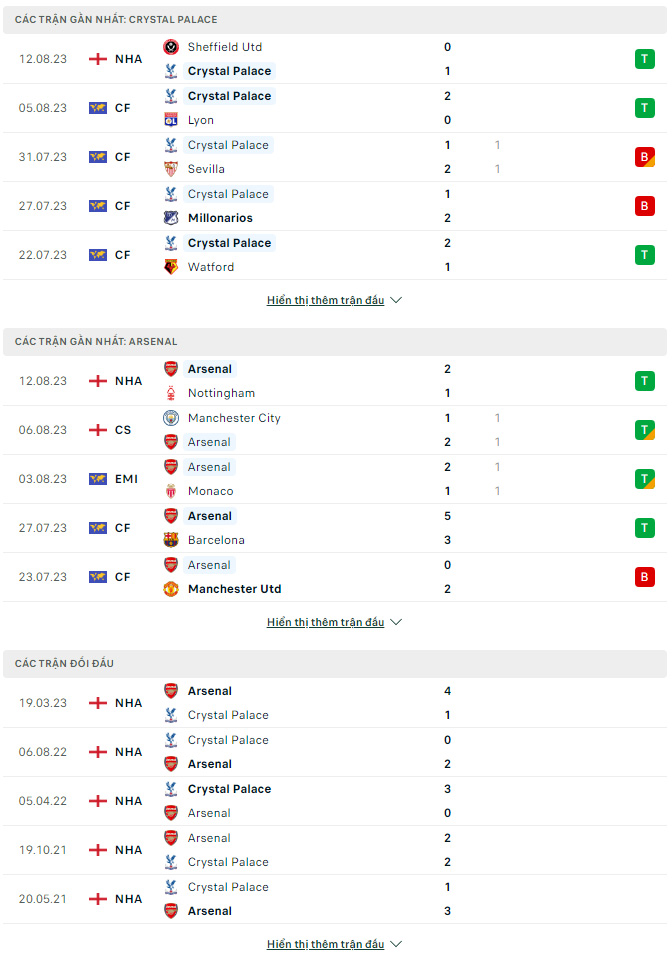Click the Manchester Utd club badge
Image resolution: width=672 pixels, height=957 pixels.
coord(171,589)
